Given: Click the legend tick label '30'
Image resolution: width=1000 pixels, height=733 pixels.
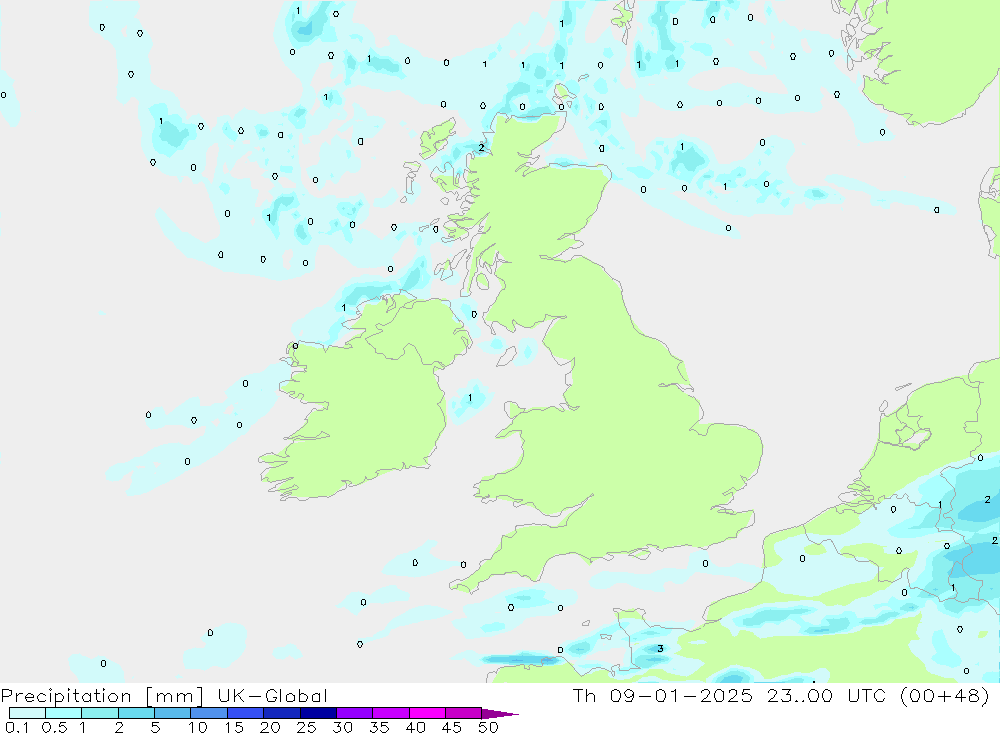Looking at the screenshot, I should (x=342, y=727).
